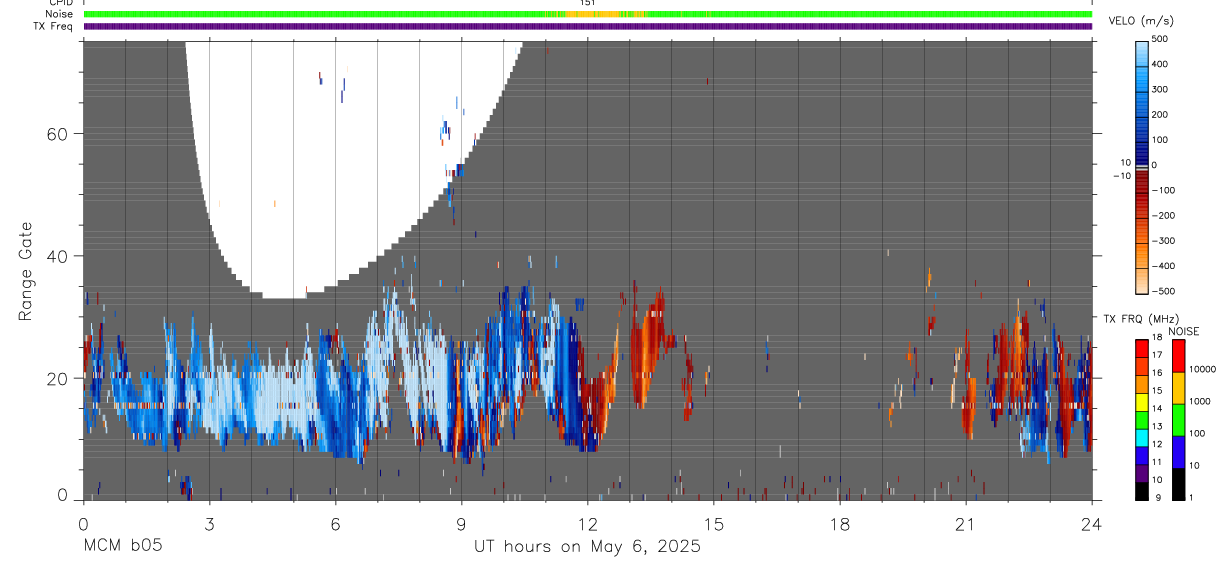This screenshot has width=1228, height=567.
Task: Click the 300 label on velocity scale
Action: [1161, 89]
